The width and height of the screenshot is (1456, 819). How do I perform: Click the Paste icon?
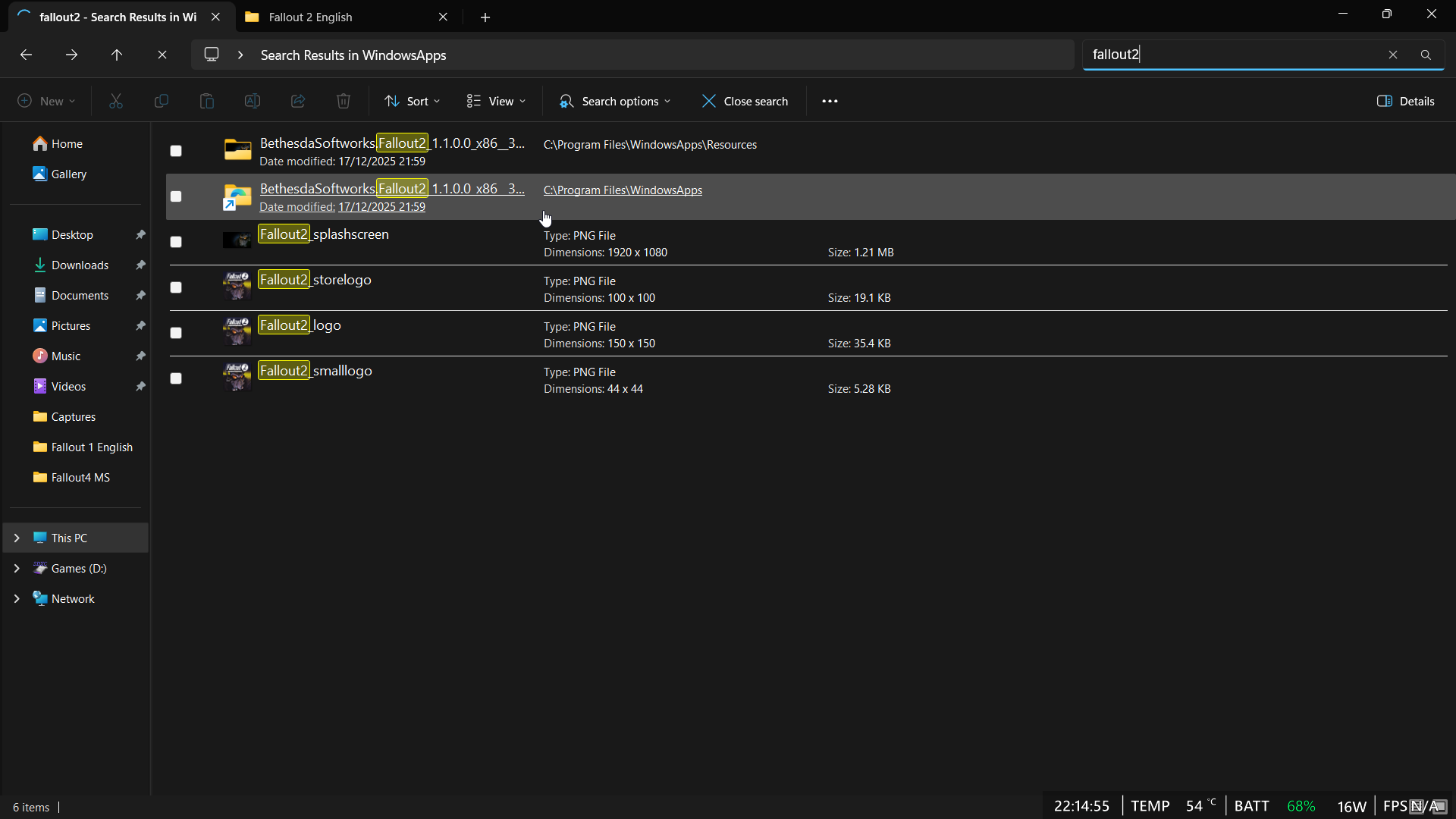point(206,101)
